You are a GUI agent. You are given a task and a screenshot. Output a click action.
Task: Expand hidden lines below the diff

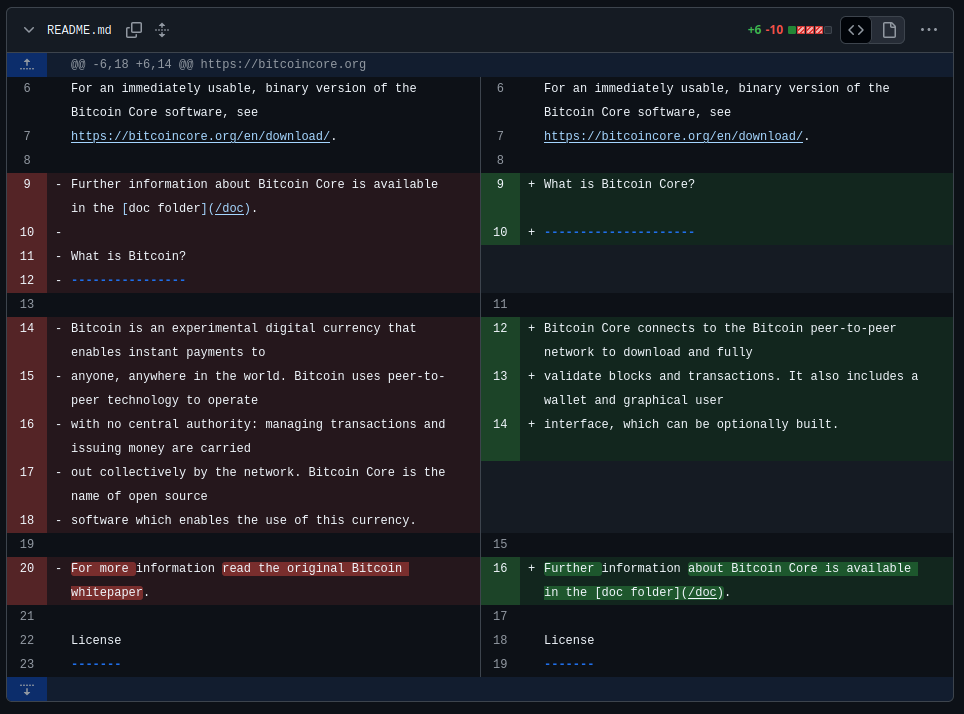tap(27, 689)
